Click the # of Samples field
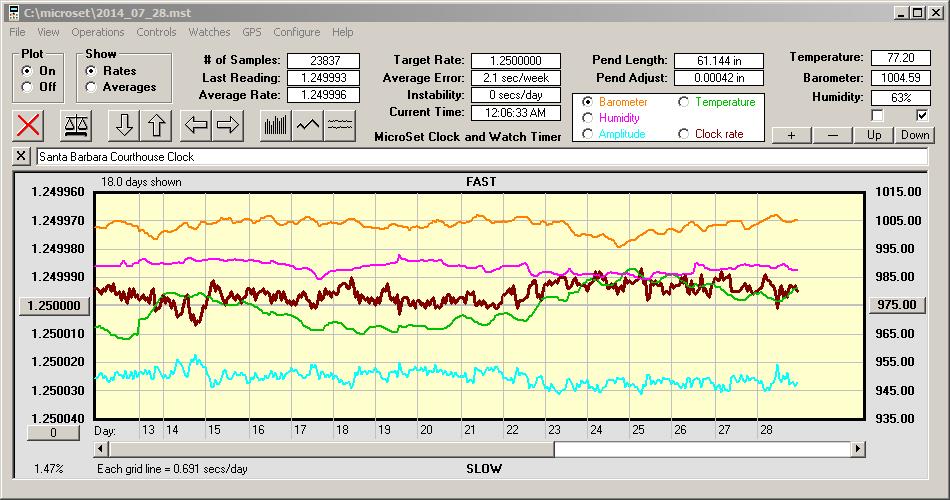The image size is (950, 500). (x=324, y=61)
